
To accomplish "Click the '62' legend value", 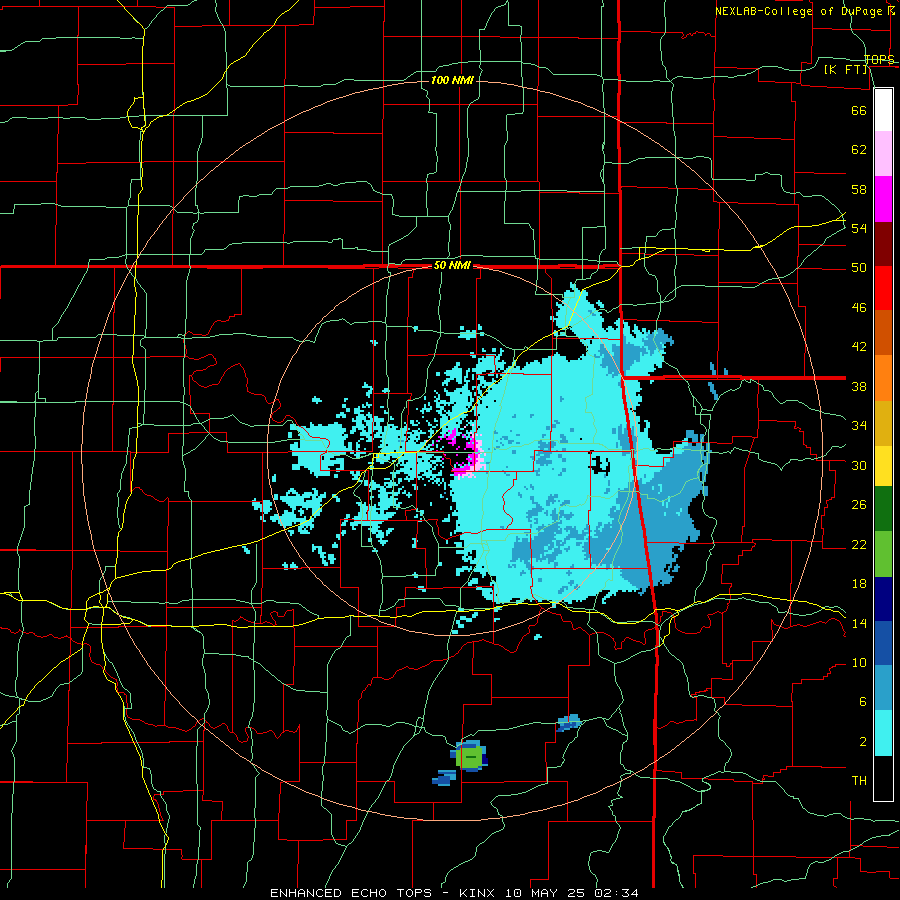I will point(859,150).
